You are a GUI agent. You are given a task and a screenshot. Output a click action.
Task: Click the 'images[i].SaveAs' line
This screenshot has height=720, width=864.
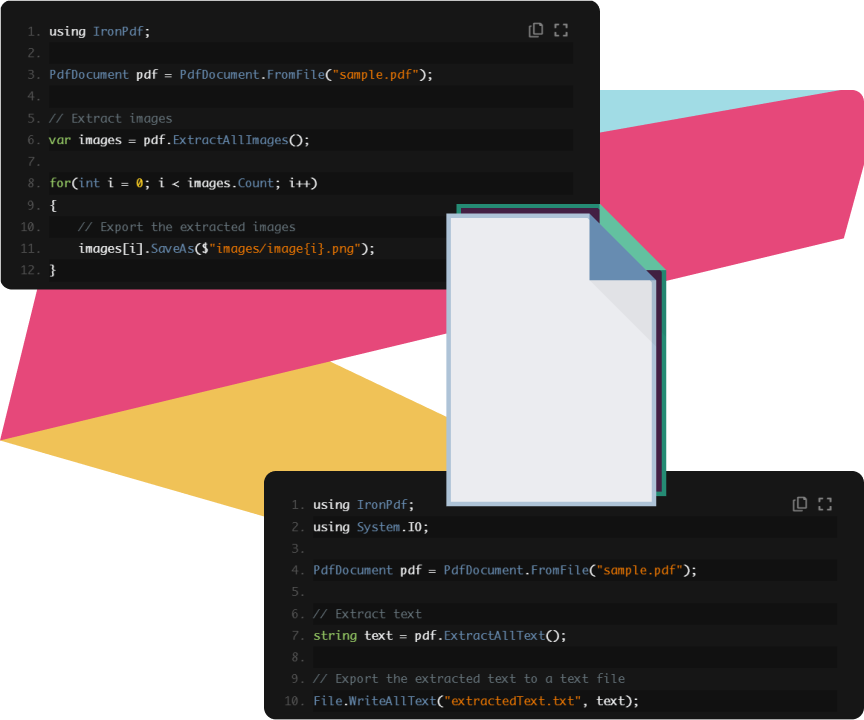tap(226, 248)
